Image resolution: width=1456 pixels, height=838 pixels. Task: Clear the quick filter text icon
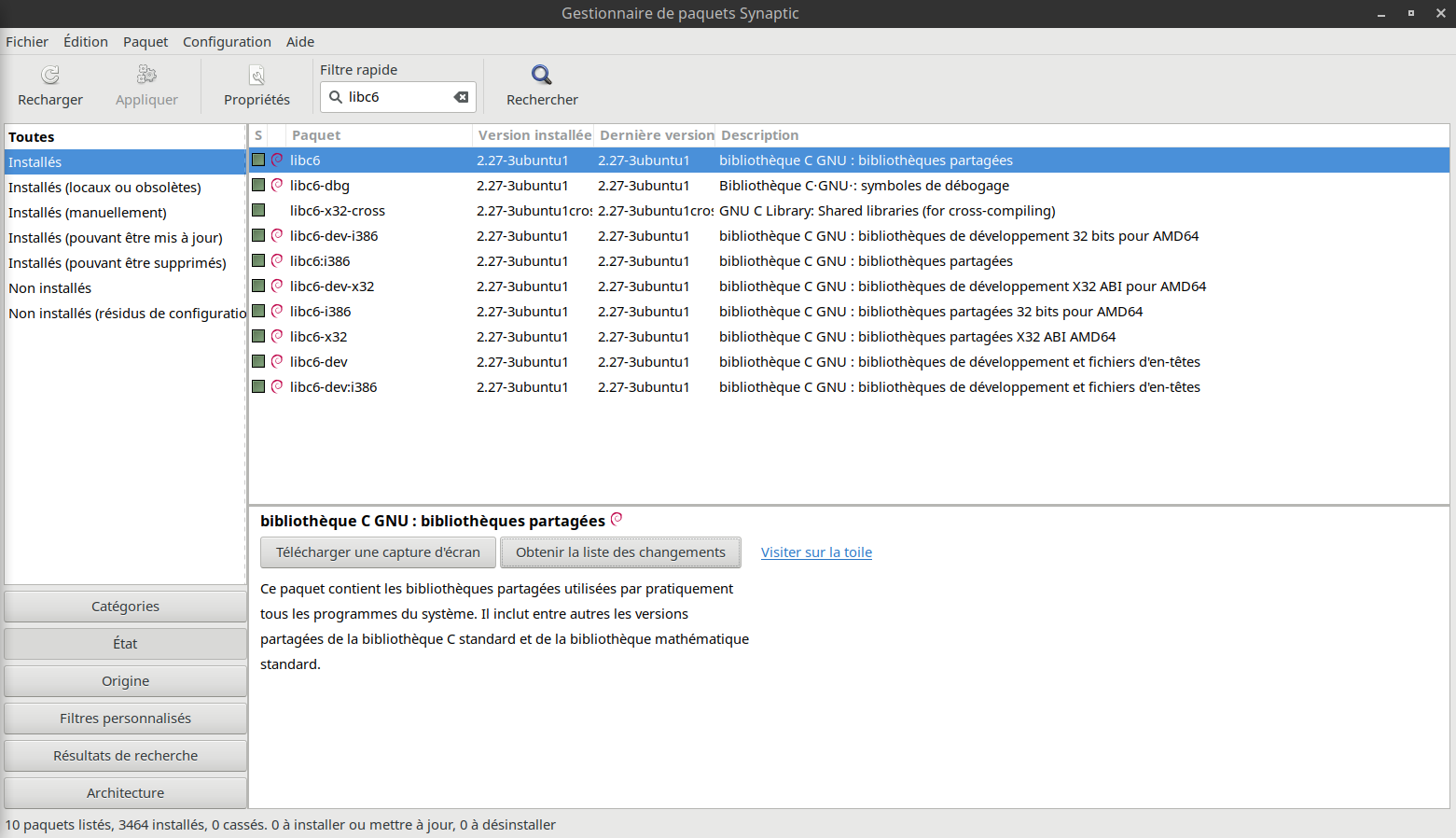pos(461,97)
